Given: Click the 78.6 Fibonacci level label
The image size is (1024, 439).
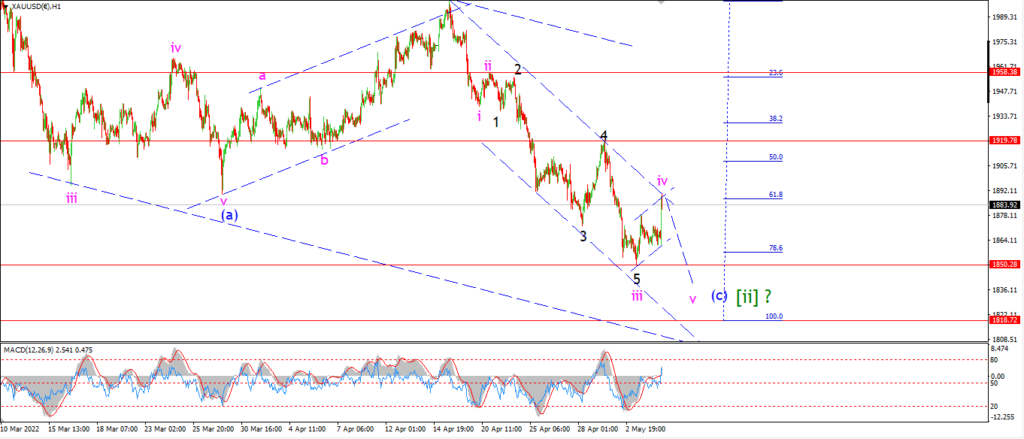Looking at the screenshot, I should pos(776,248).
